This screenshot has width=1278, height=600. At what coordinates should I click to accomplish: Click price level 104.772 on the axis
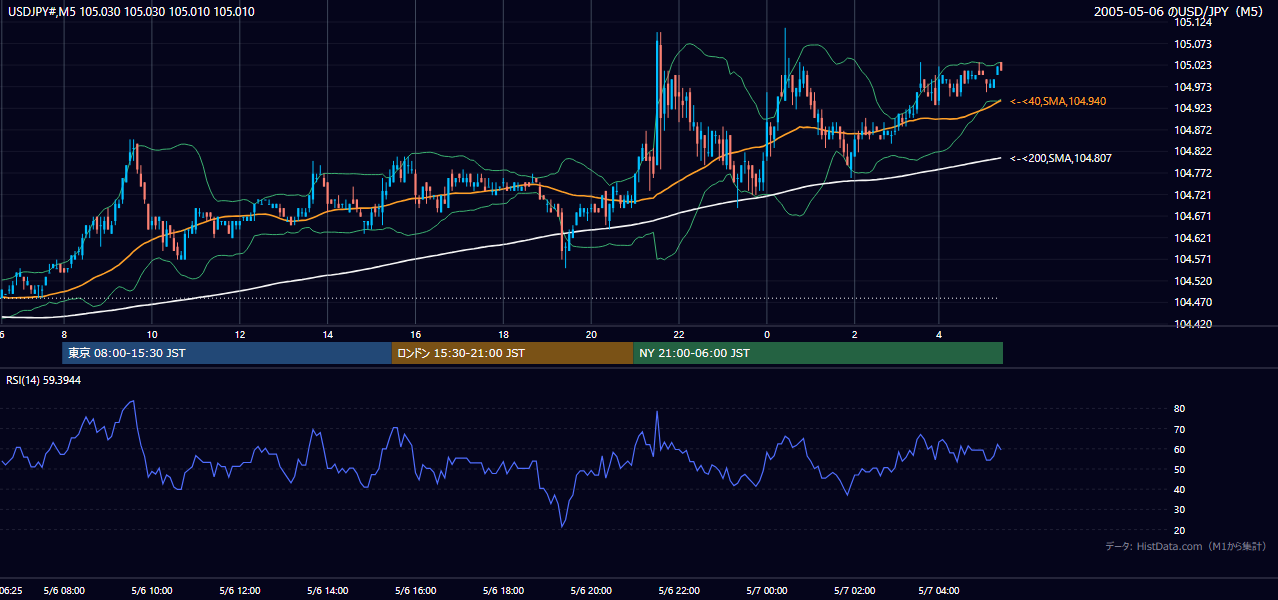pos(1193,173)
